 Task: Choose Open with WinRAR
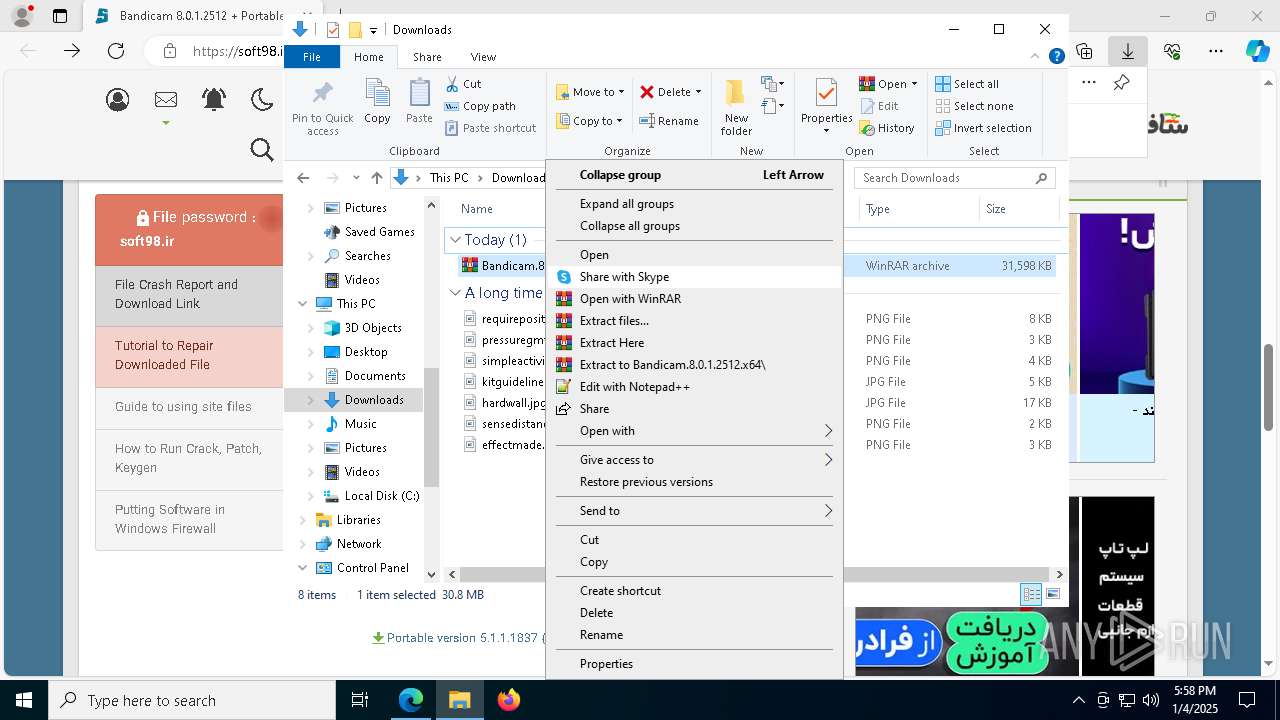[x=694, y=299]
